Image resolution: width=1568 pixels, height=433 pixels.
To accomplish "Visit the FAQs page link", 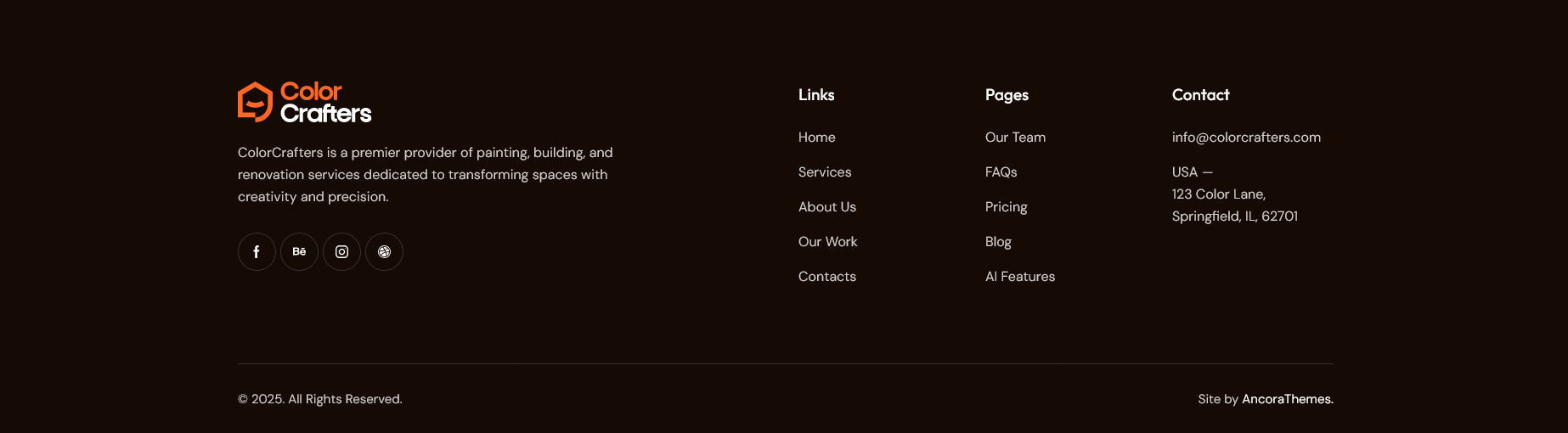I will pyautogui.click(x=1001, y=172).
